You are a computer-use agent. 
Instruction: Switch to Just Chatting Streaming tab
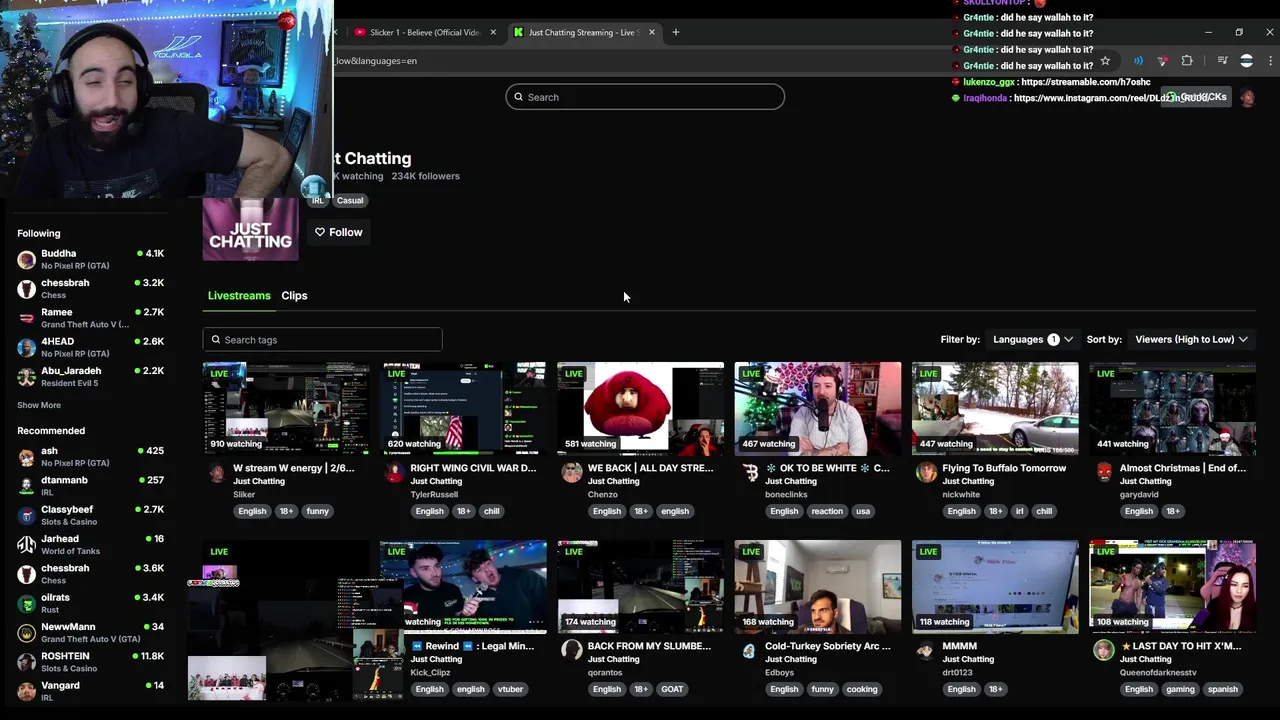pyautogui.click(x=582, y=32)
